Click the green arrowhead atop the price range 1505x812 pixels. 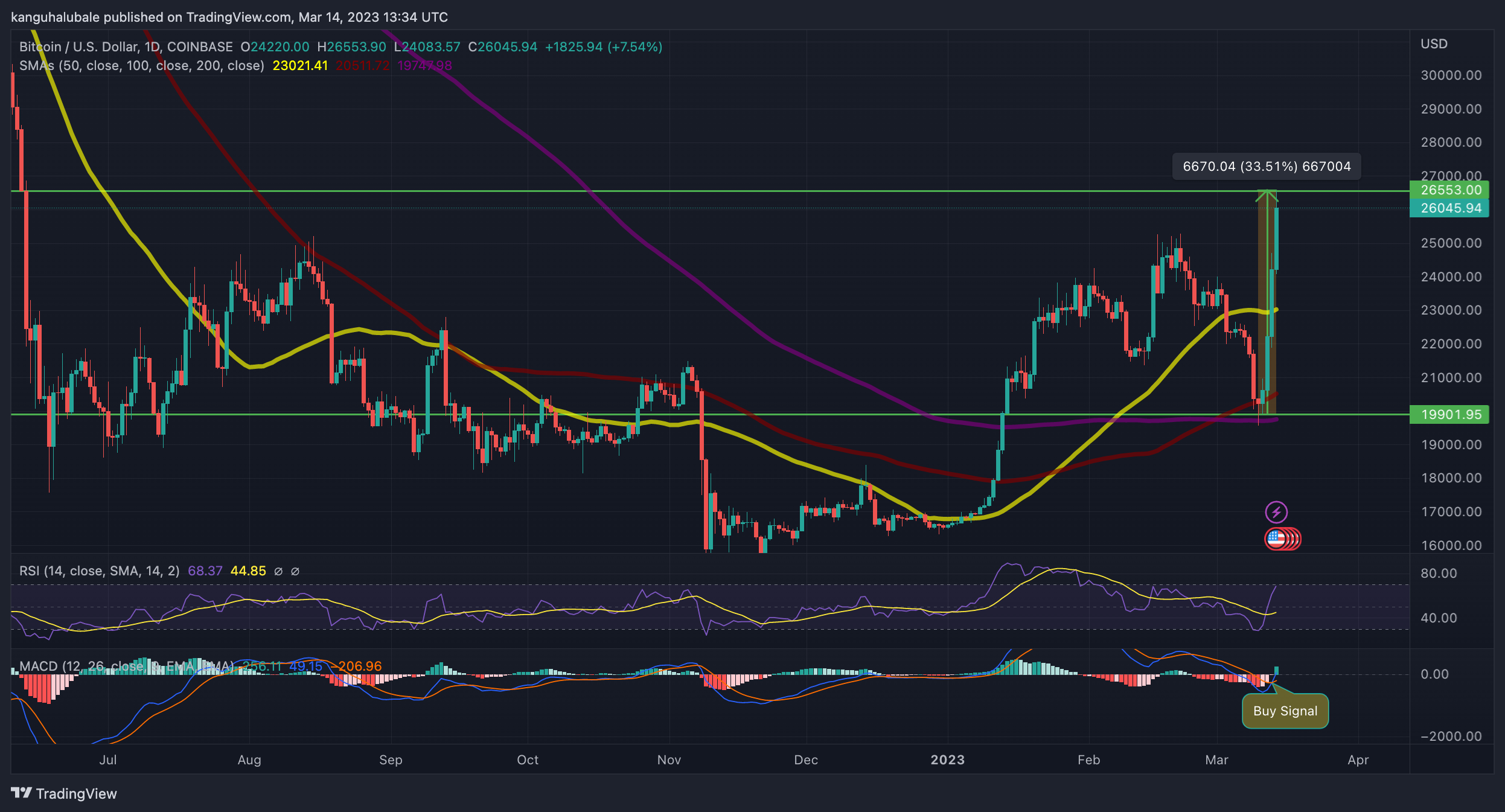[x=1267, y=195]
